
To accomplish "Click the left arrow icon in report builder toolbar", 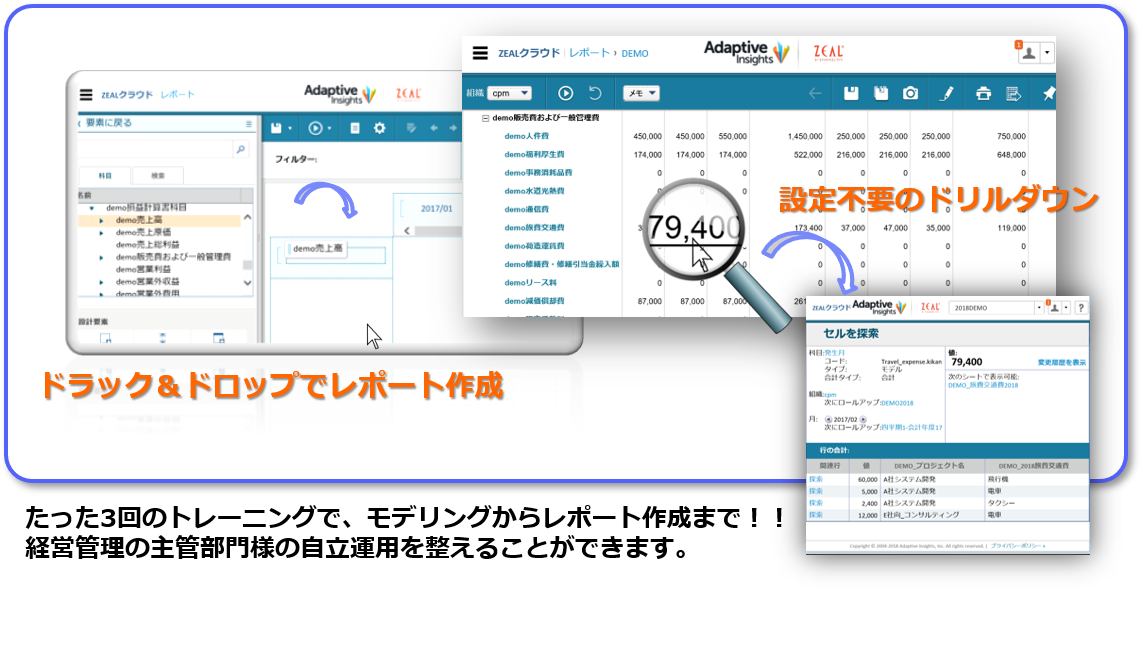I will tap(433, 128).
